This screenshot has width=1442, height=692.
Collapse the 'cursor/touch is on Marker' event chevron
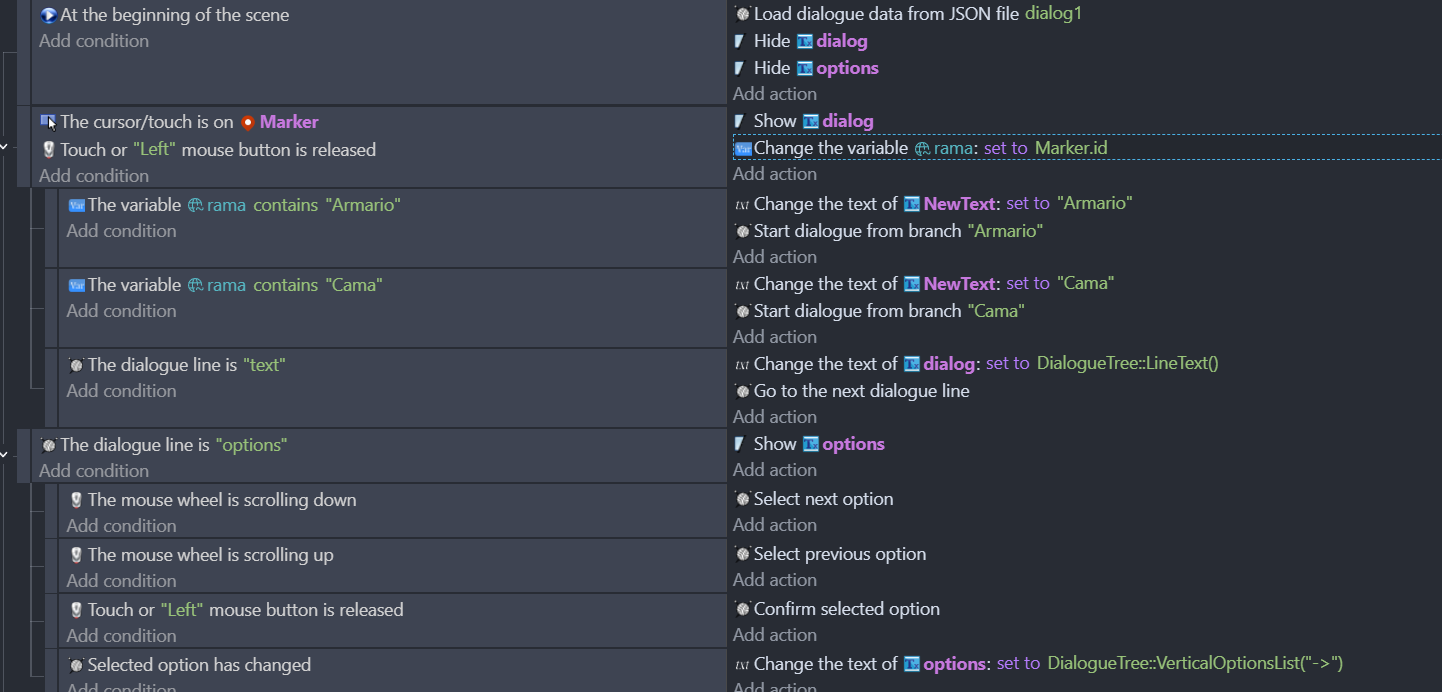[4, 146]
